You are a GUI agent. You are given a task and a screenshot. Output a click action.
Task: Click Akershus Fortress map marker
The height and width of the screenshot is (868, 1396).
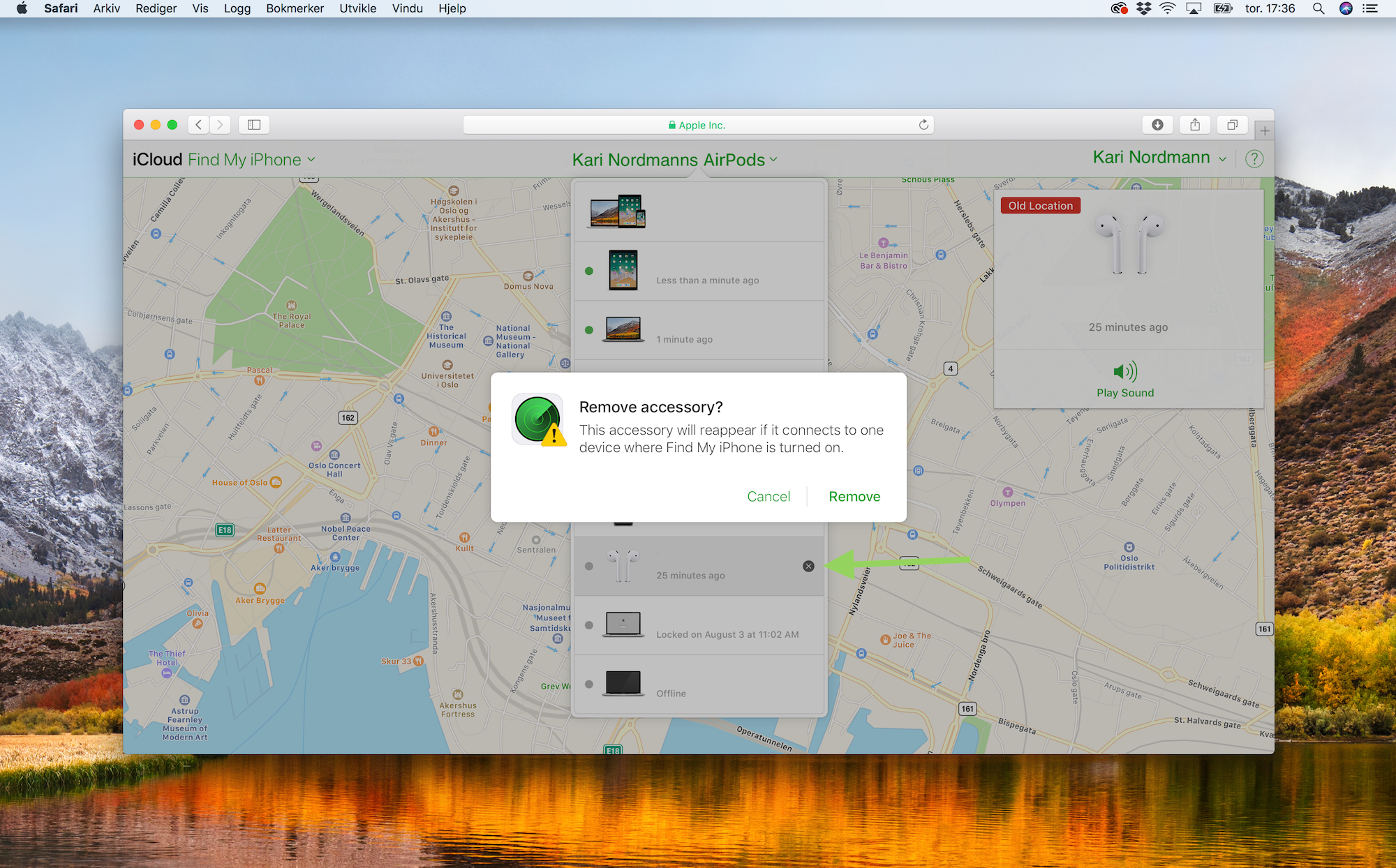(x=458, y=694)
